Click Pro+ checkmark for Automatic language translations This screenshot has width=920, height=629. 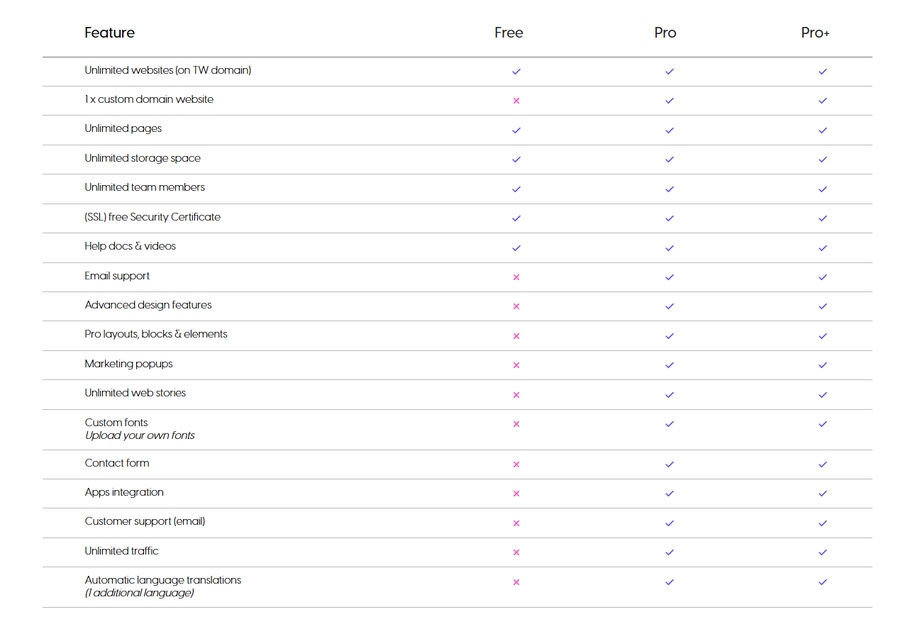[x=823, y=582]
